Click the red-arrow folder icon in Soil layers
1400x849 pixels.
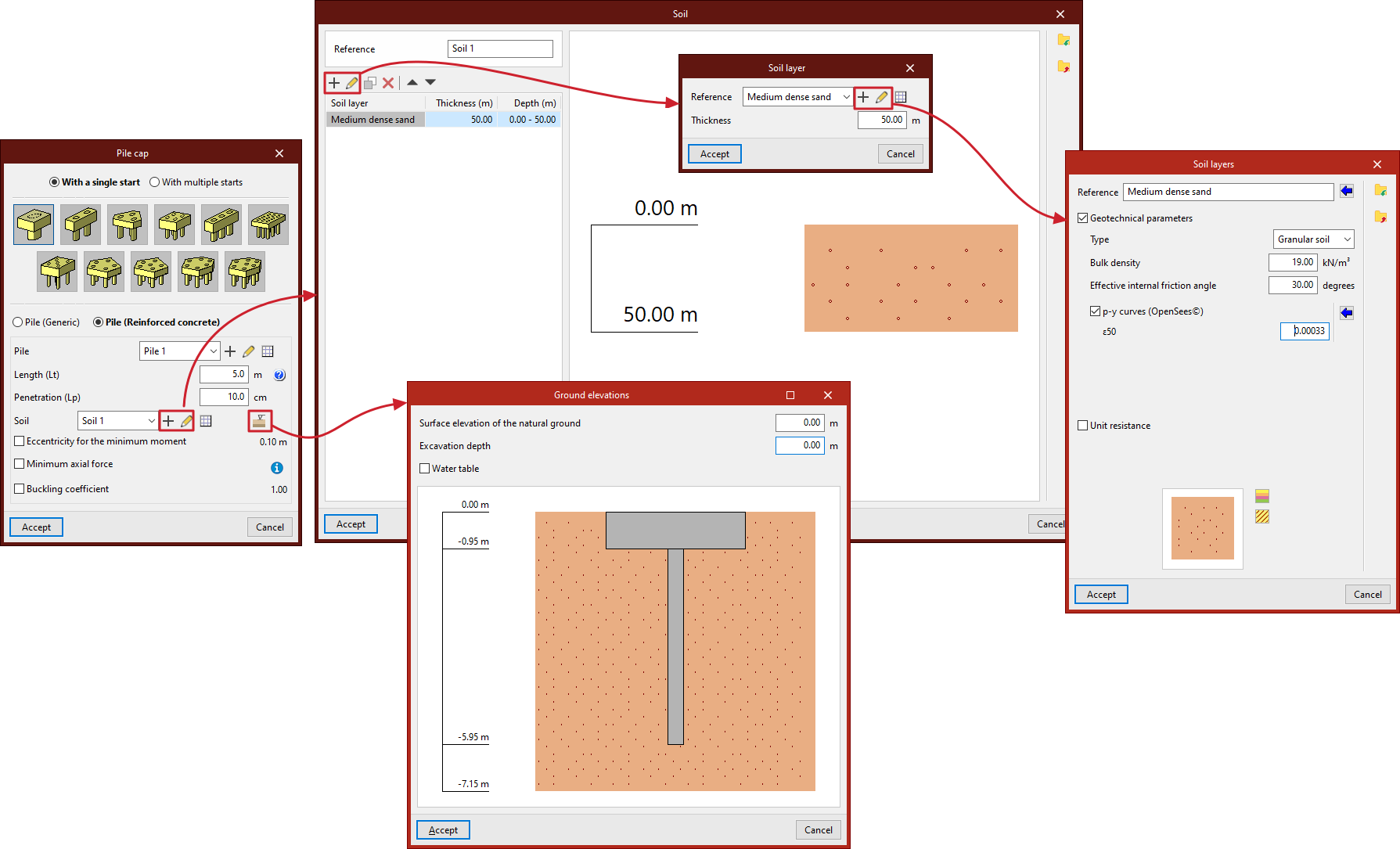1380,217
